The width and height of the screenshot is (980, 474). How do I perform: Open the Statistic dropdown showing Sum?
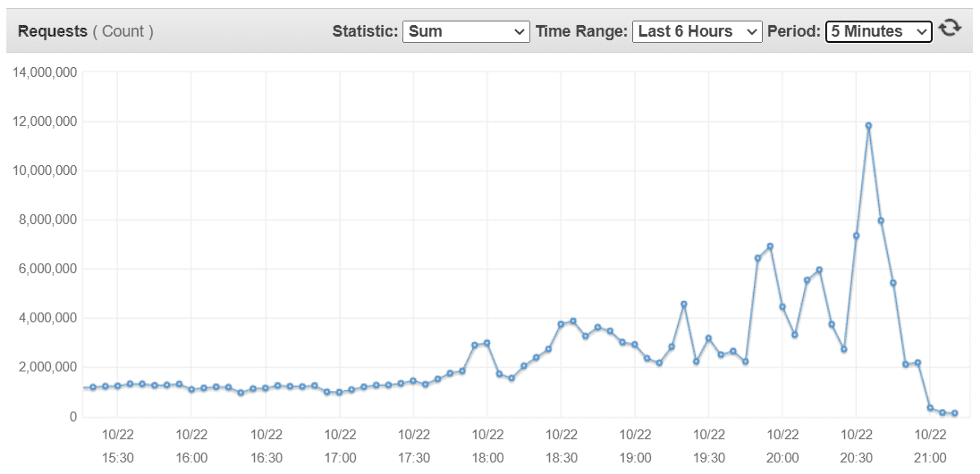coord(466,31)
